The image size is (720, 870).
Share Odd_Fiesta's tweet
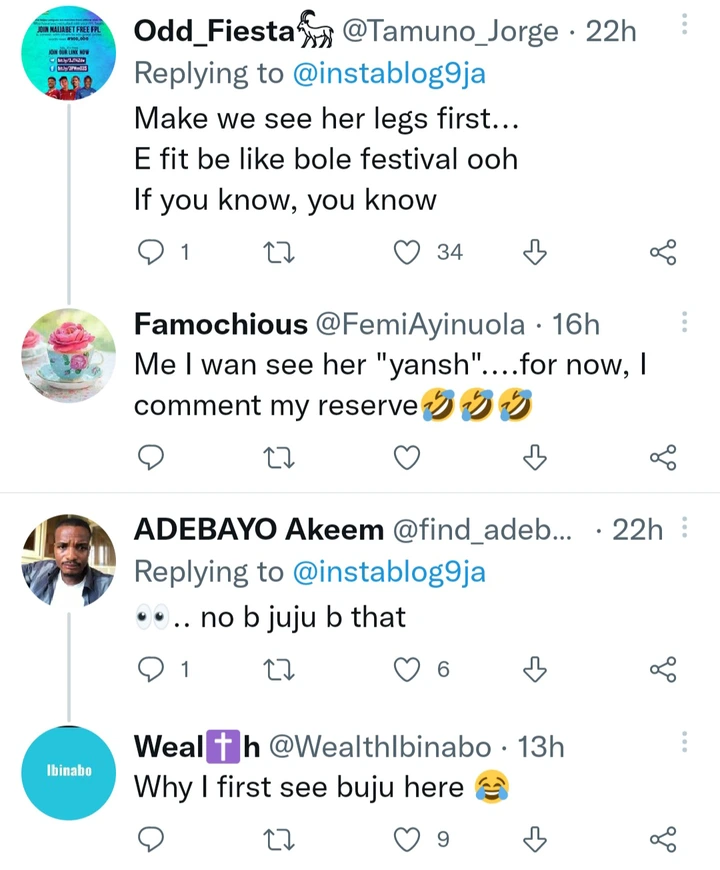663,253
